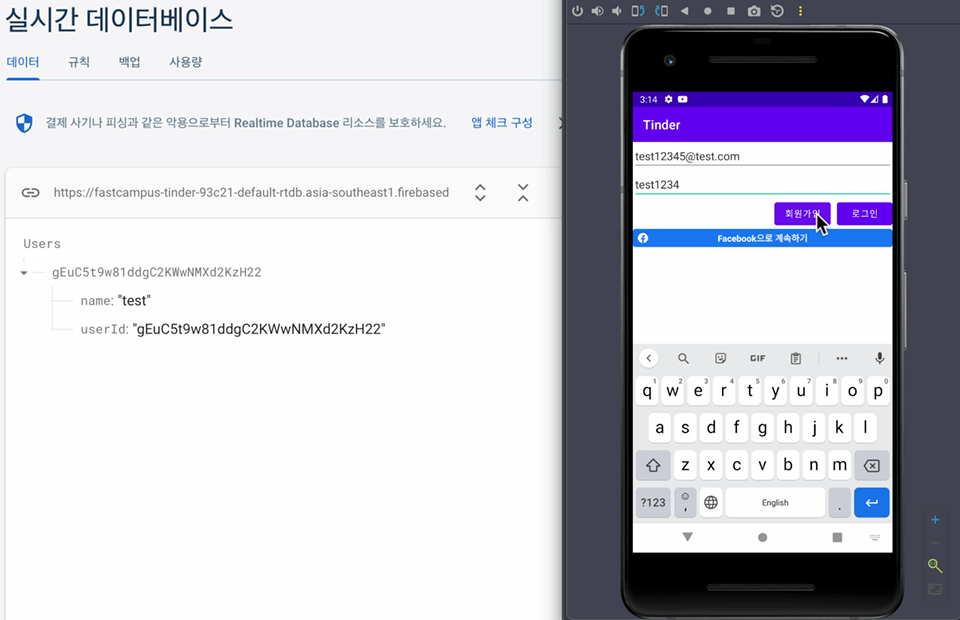This screenshot has width=960, height=620.
Task: Open the 규칙 tab
Action: pos(79,62)
